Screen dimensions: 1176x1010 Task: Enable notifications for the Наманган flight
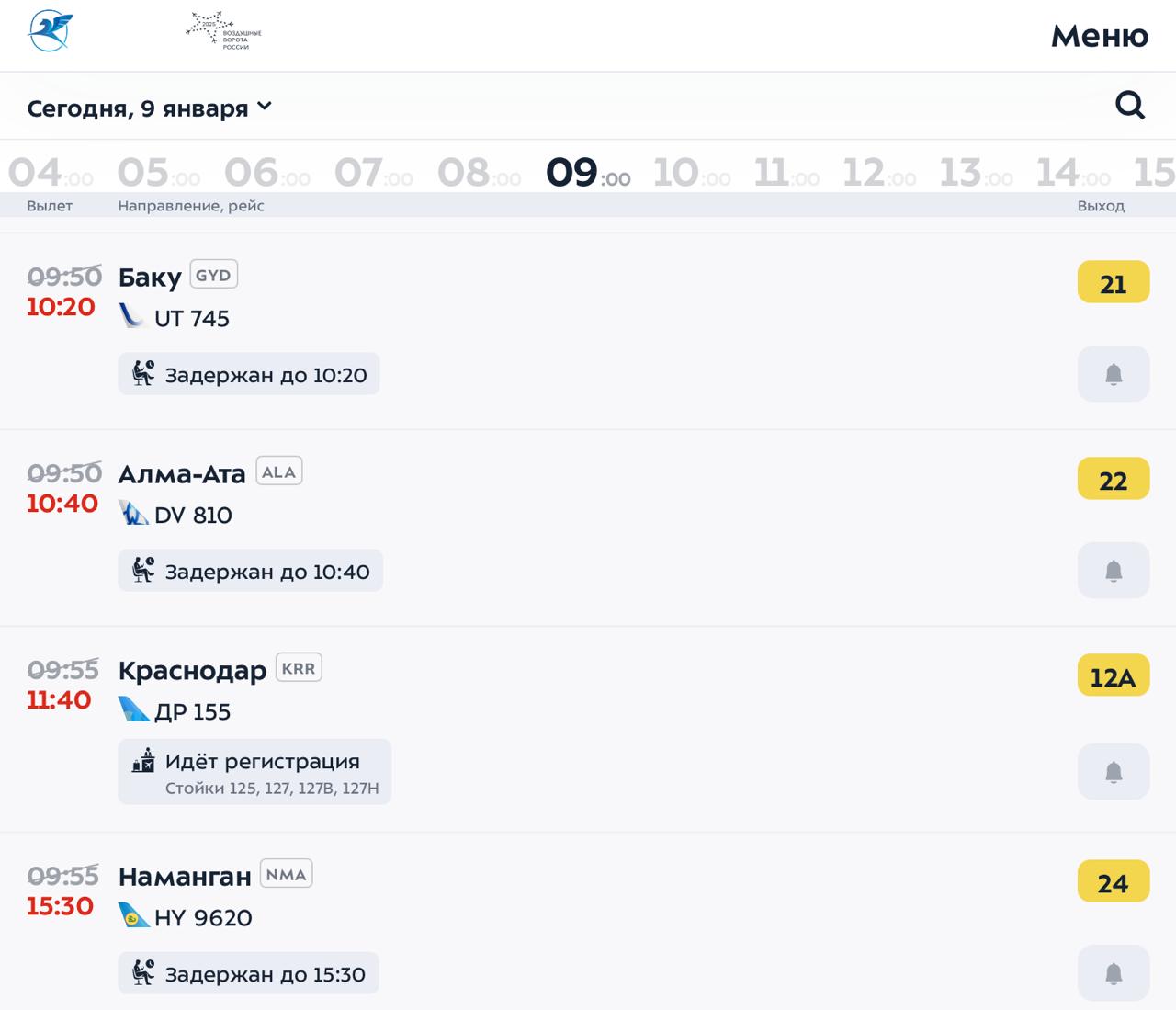1114,972
